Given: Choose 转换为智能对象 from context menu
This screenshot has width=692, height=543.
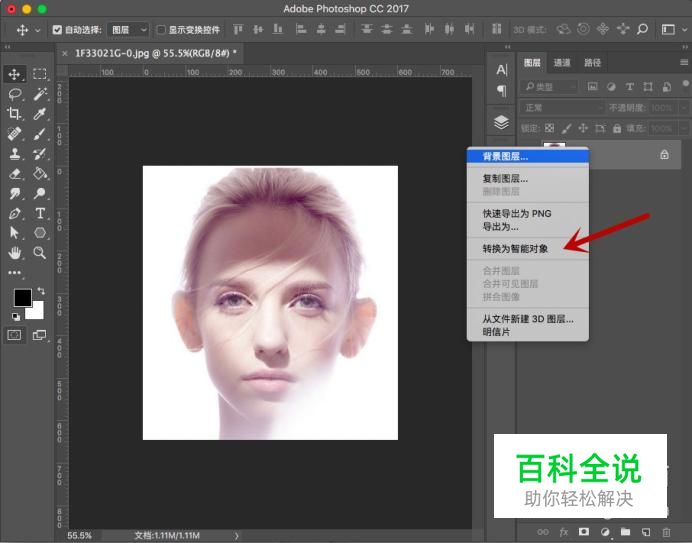Looking at the screenshot, I should (x=515, y=247).
